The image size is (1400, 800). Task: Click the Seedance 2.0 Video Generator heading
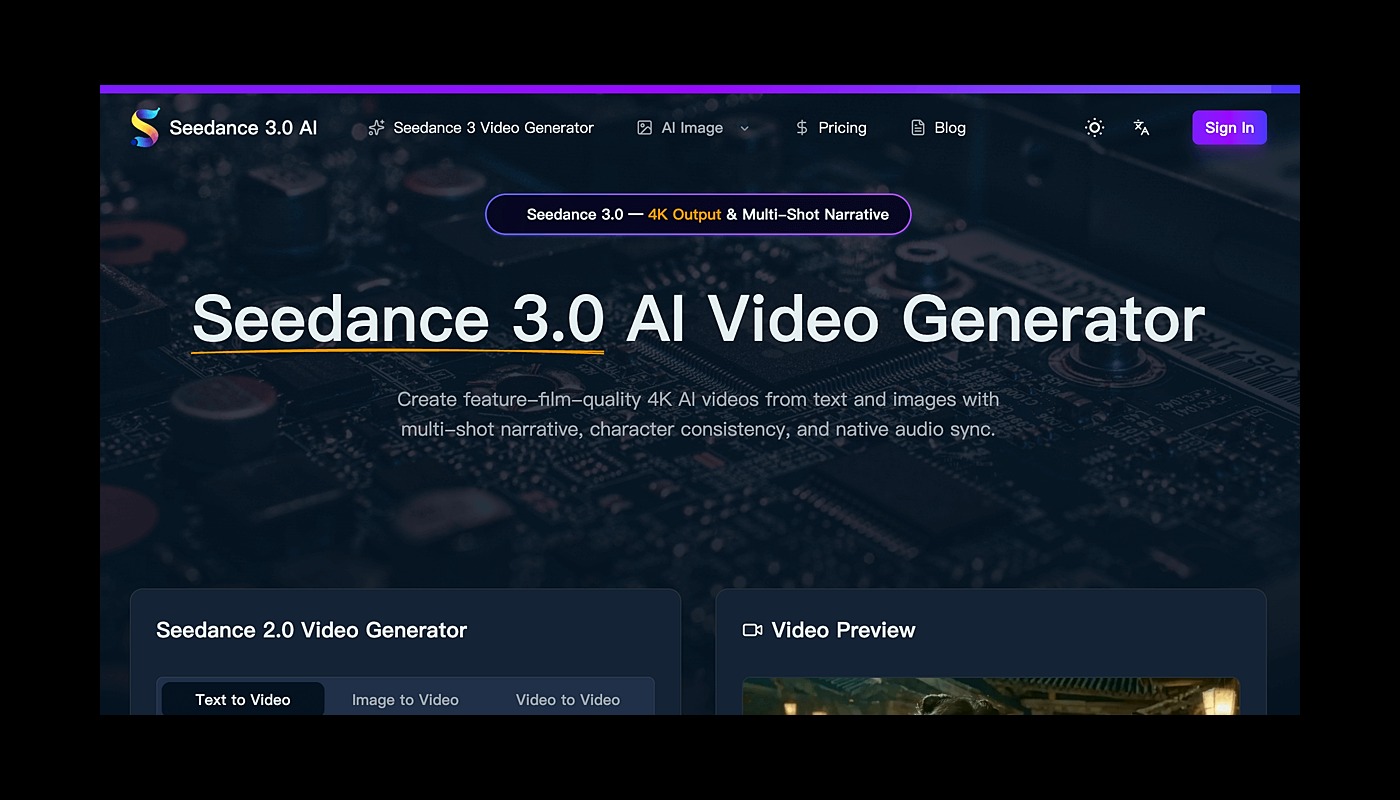[312, 630]
